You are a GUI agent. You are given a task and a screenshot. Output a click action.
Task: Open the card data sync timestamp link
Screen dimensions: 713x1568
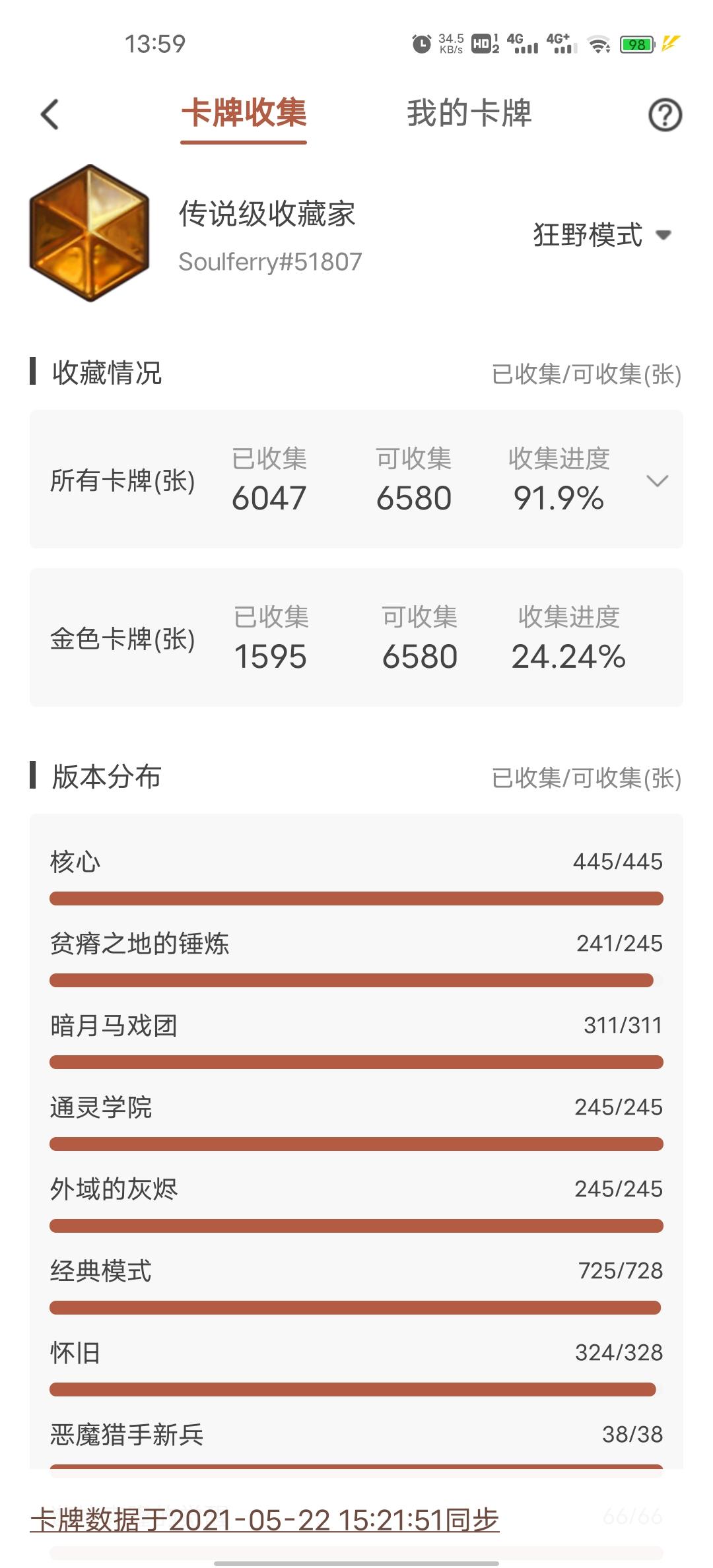pos(265,1520)
